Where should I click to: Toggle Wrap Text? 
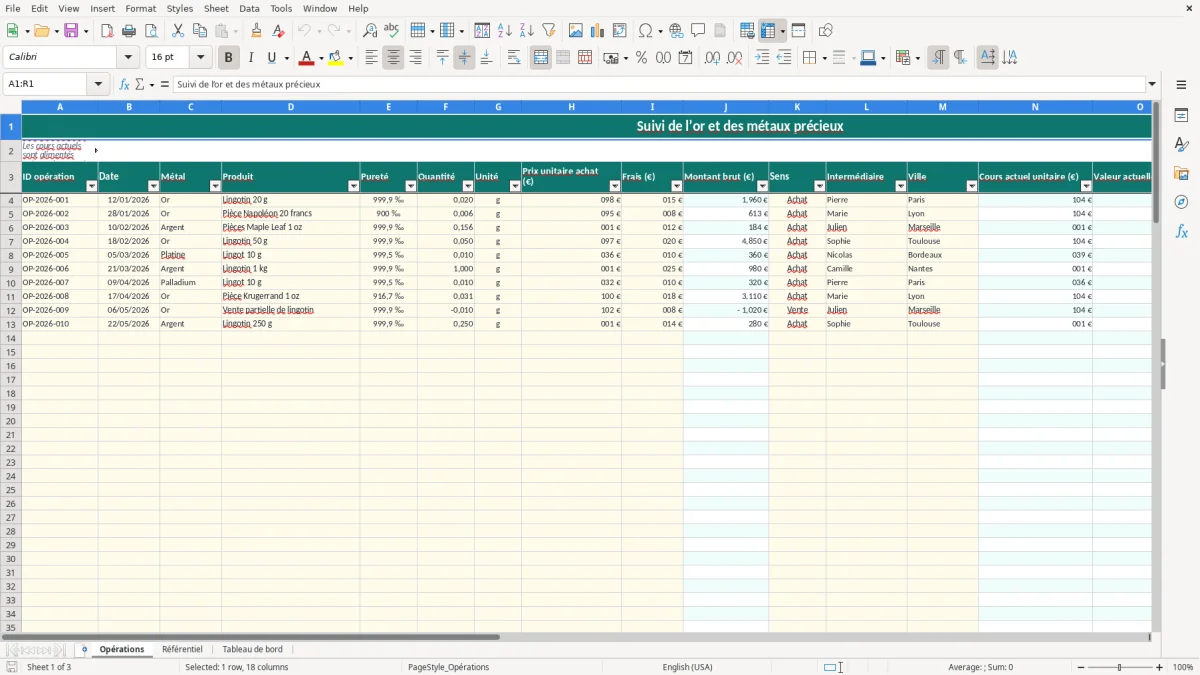(x=514, y=58)
